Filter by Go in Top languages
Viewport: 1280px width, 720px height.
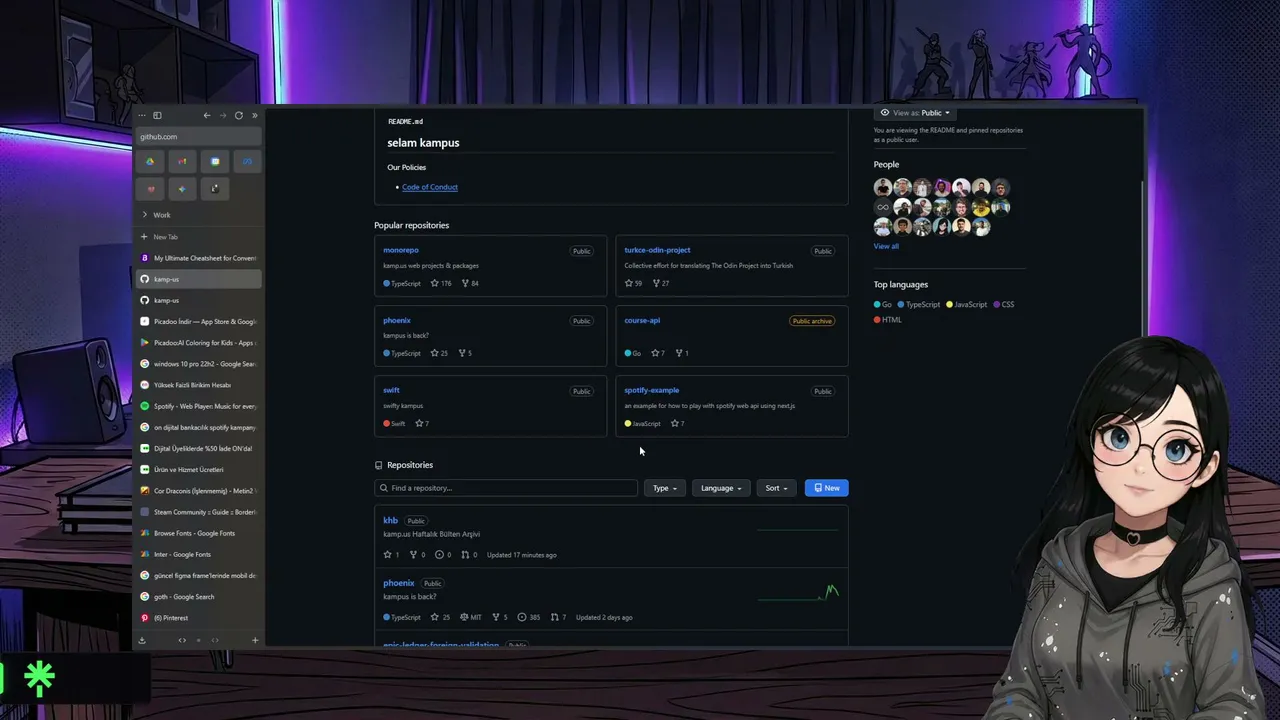click(883, 304)
